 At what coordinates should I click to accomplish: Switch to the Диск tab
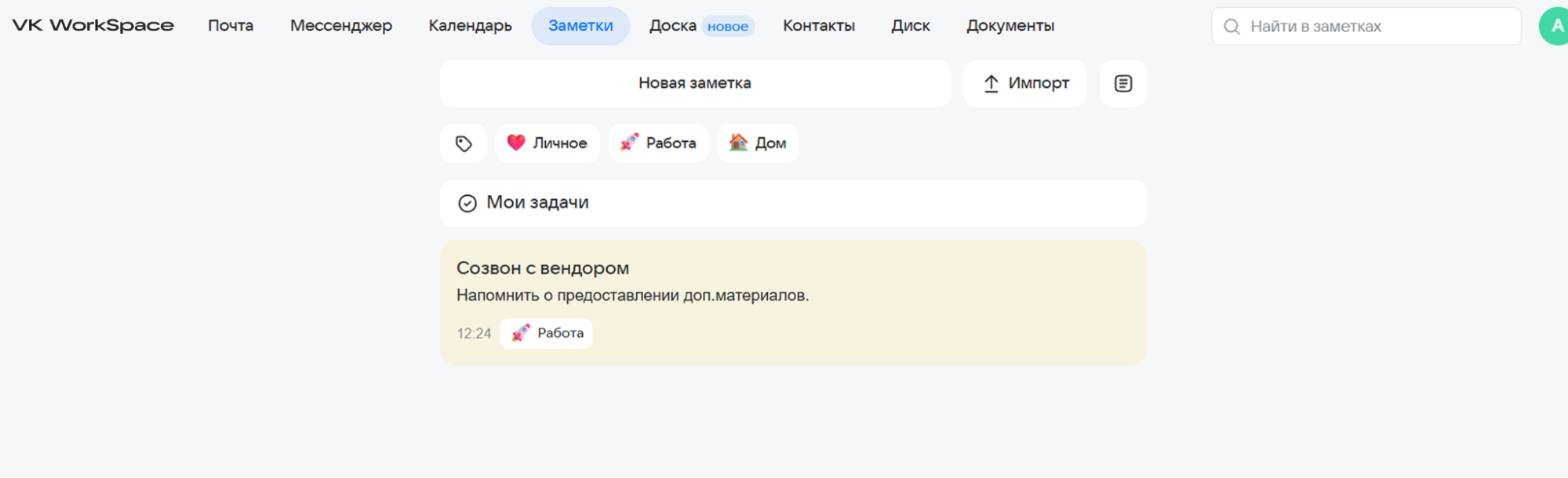click(x=910, y=26)
